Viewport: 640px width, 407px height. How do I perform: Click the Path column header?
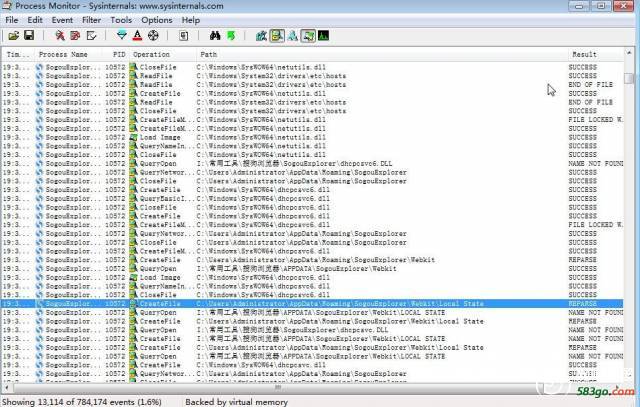pos(382,54)
